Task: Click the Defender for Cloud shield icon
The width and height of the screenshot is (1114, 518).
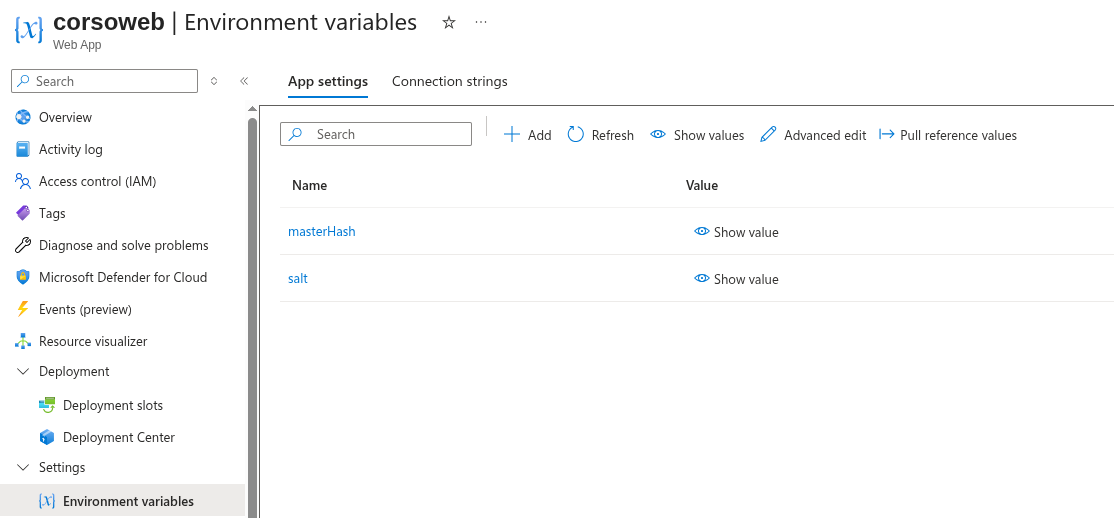Action: (23, 277)
